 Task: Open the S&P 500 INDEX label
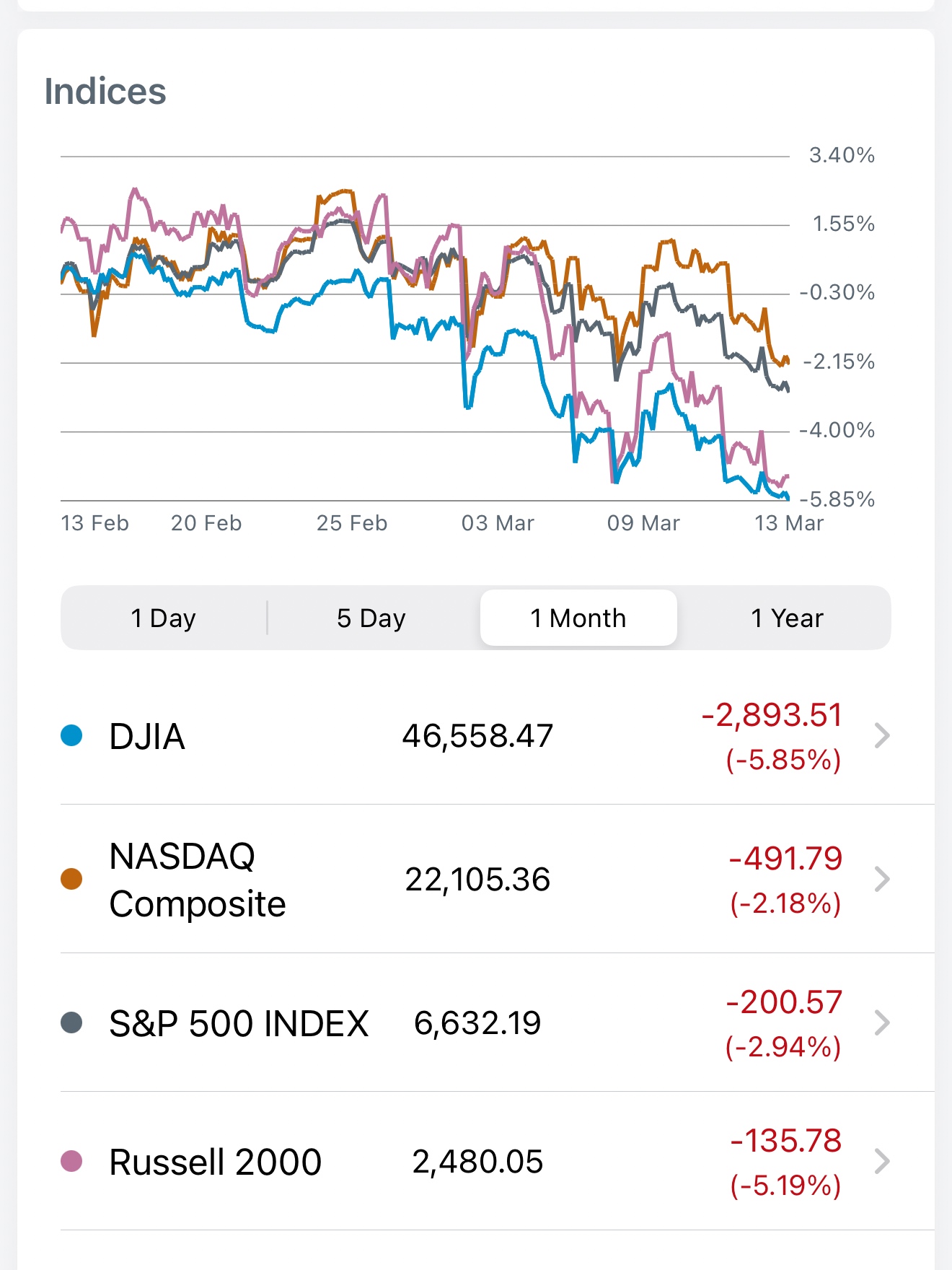click(x=239, y=1024)
